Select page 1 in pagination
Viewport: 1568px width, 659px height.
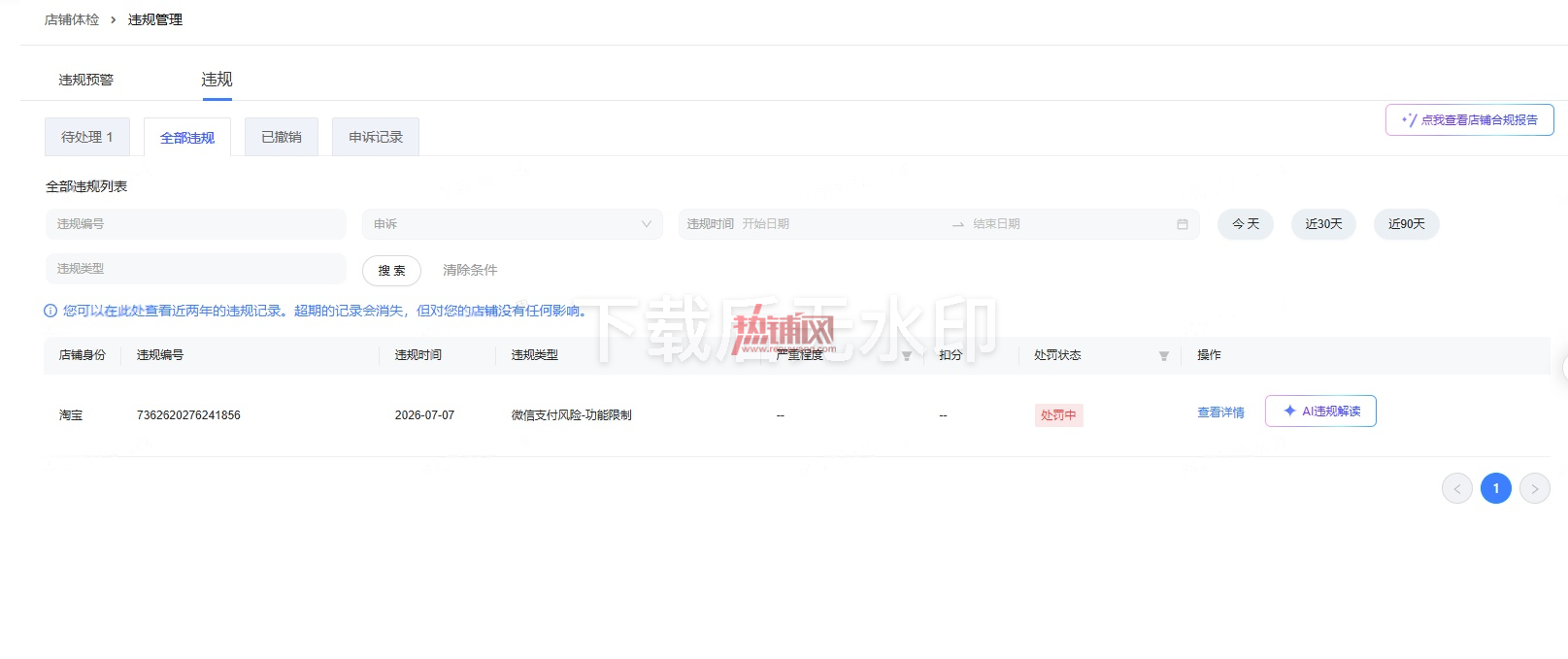1495,488
